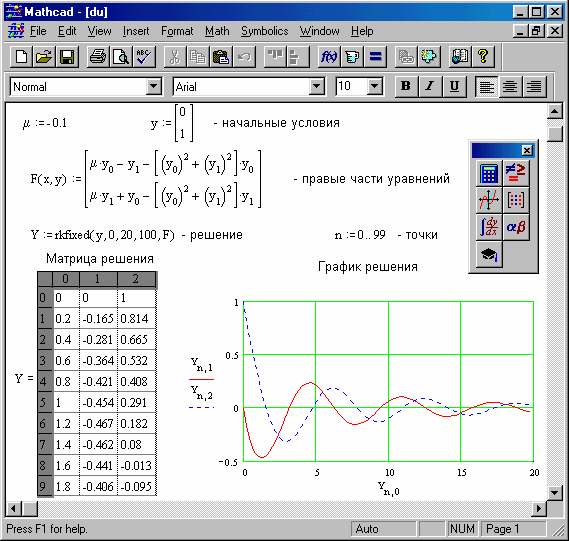Click the Cut scissors icon
This screenshot has height=541, width=569.
(175, 57)
